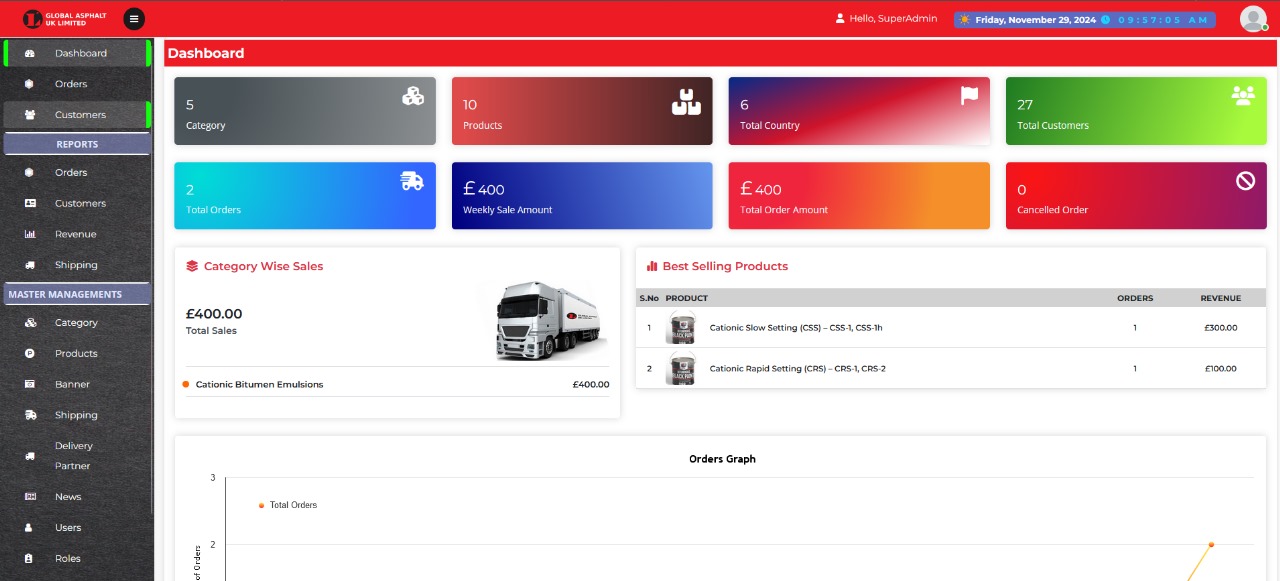Viewport: 1280px width, 581px height.
Task: Open the SuperAdmin profile avatar
Action: (1252, 18)
